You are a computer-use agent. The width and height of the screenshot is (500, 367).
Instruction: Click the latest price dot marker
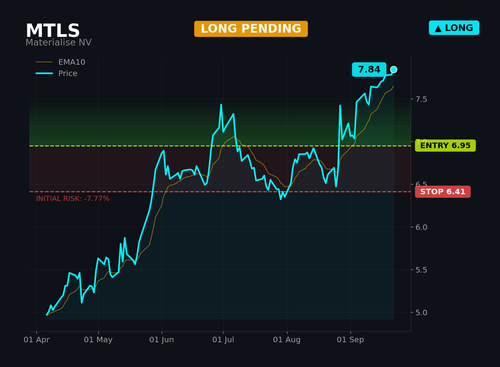pyautogui.click(x=394, y=69)
